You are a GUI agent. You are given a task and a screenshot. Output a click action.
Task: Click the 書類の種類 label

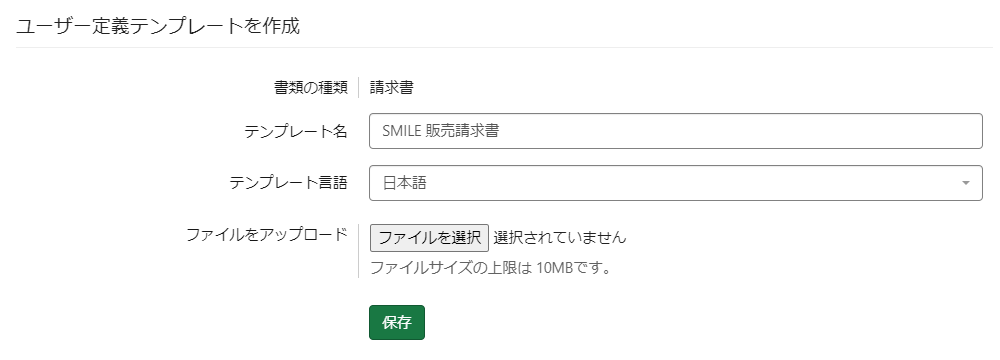tap(311, 88)
